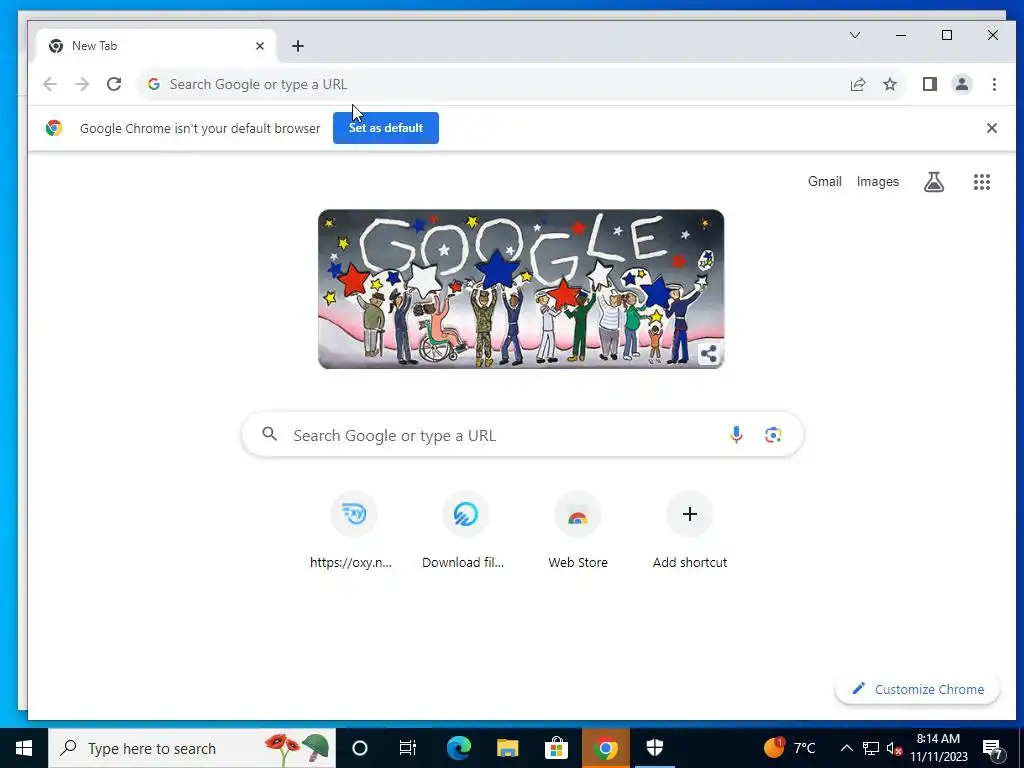Dismiss the default browser infobar

(991, 128)
